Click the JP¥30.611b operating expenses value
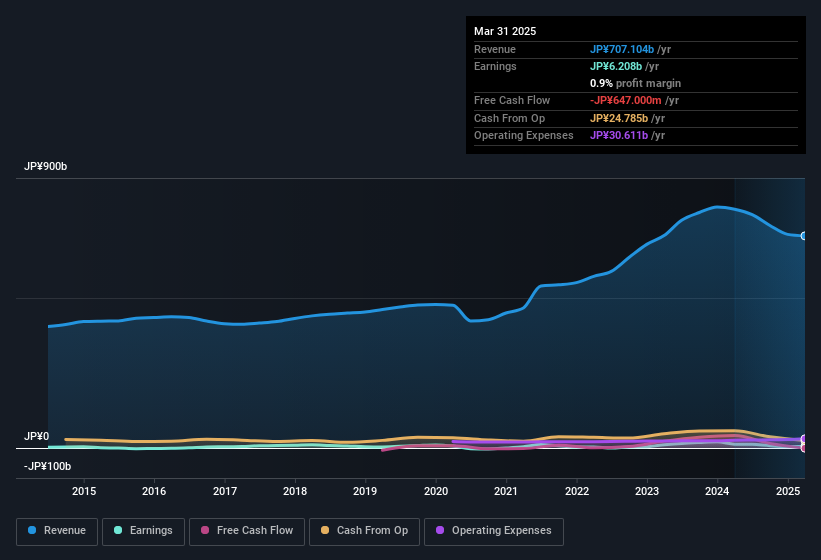 click(619, 135)
